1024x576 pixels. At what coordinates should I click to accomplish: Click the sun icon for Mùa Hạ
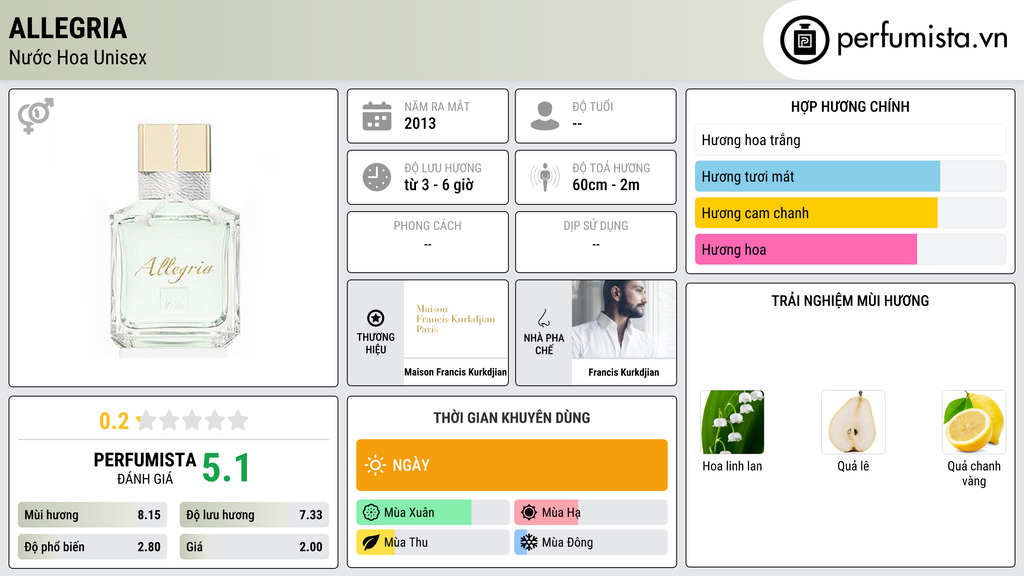click(x=529, y=513)
